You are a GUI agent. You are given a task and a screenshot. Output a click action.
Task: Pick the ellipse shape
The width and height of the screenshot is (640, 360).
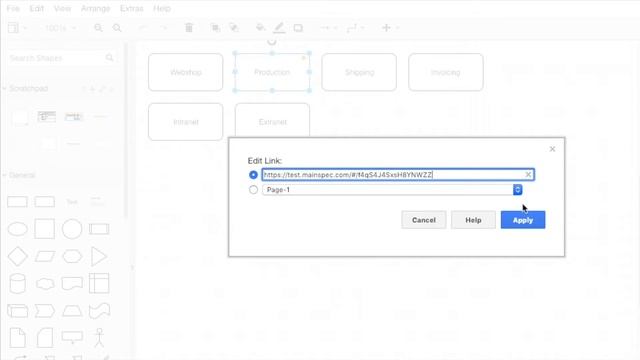(18, 229)
